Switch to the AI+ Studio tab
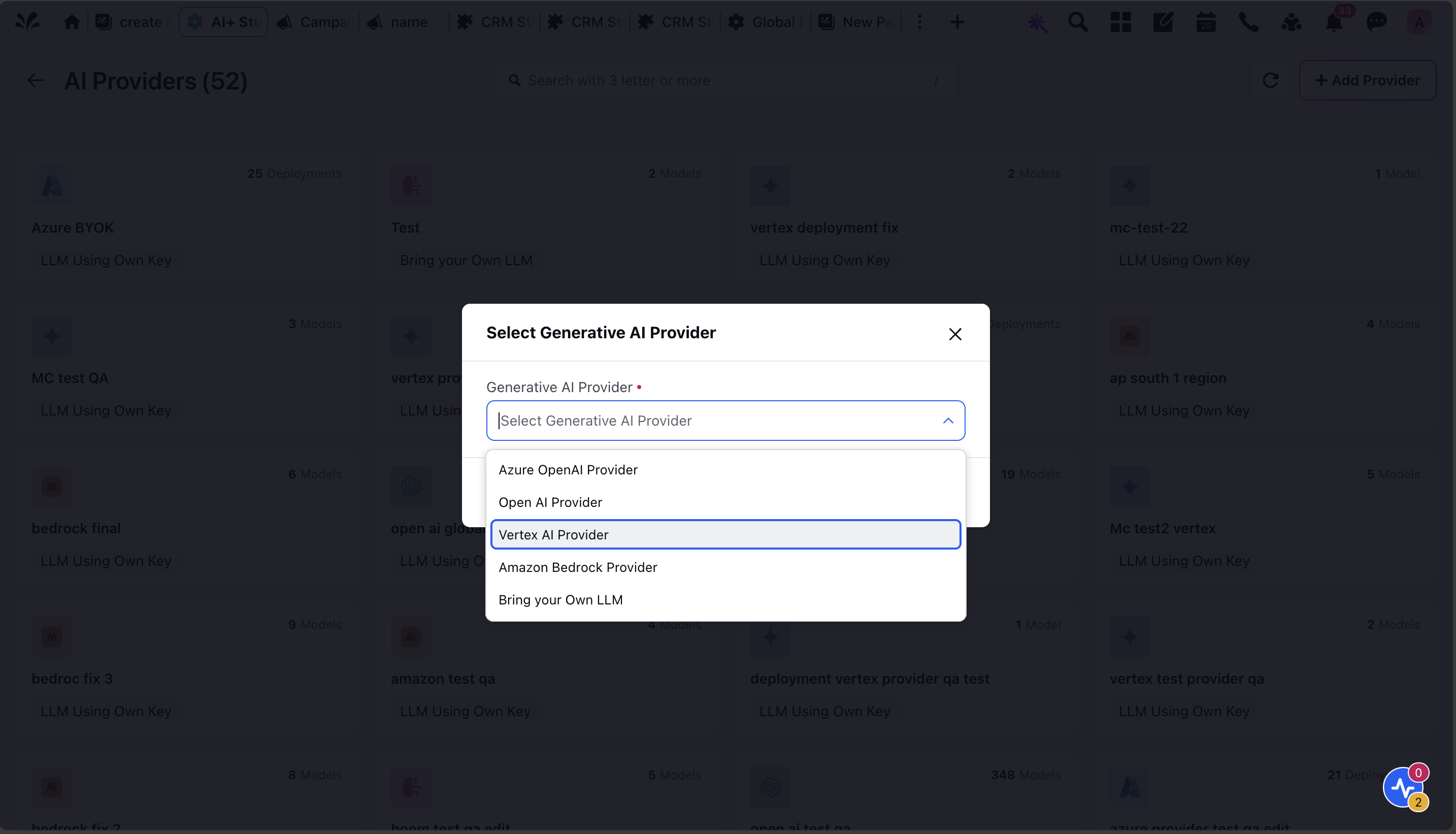The image size is (1456, 834). (223, 22)
